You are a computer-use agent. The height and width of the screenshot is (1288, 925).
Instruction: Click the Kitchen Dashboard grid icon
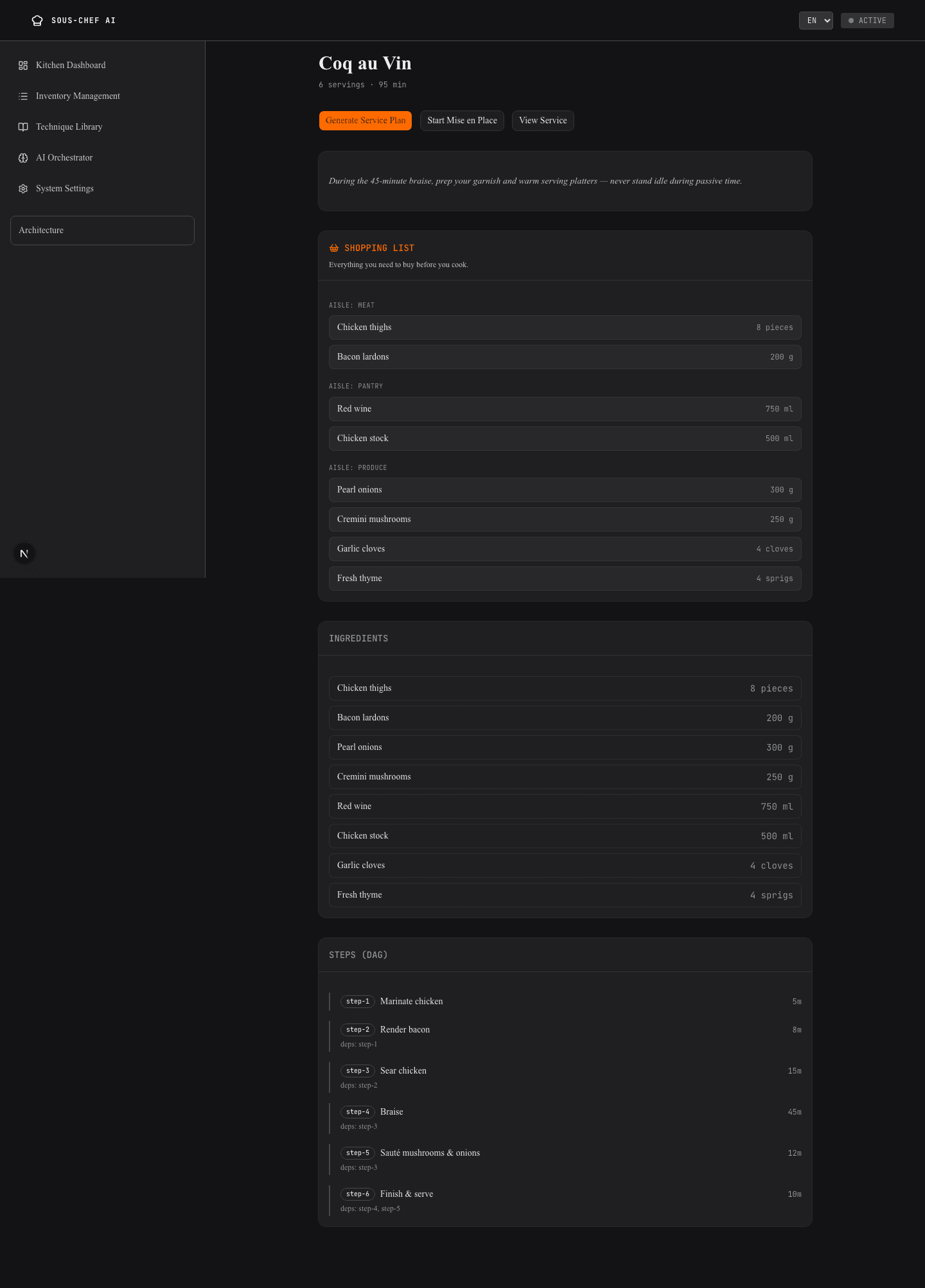[x=23, y=65]
